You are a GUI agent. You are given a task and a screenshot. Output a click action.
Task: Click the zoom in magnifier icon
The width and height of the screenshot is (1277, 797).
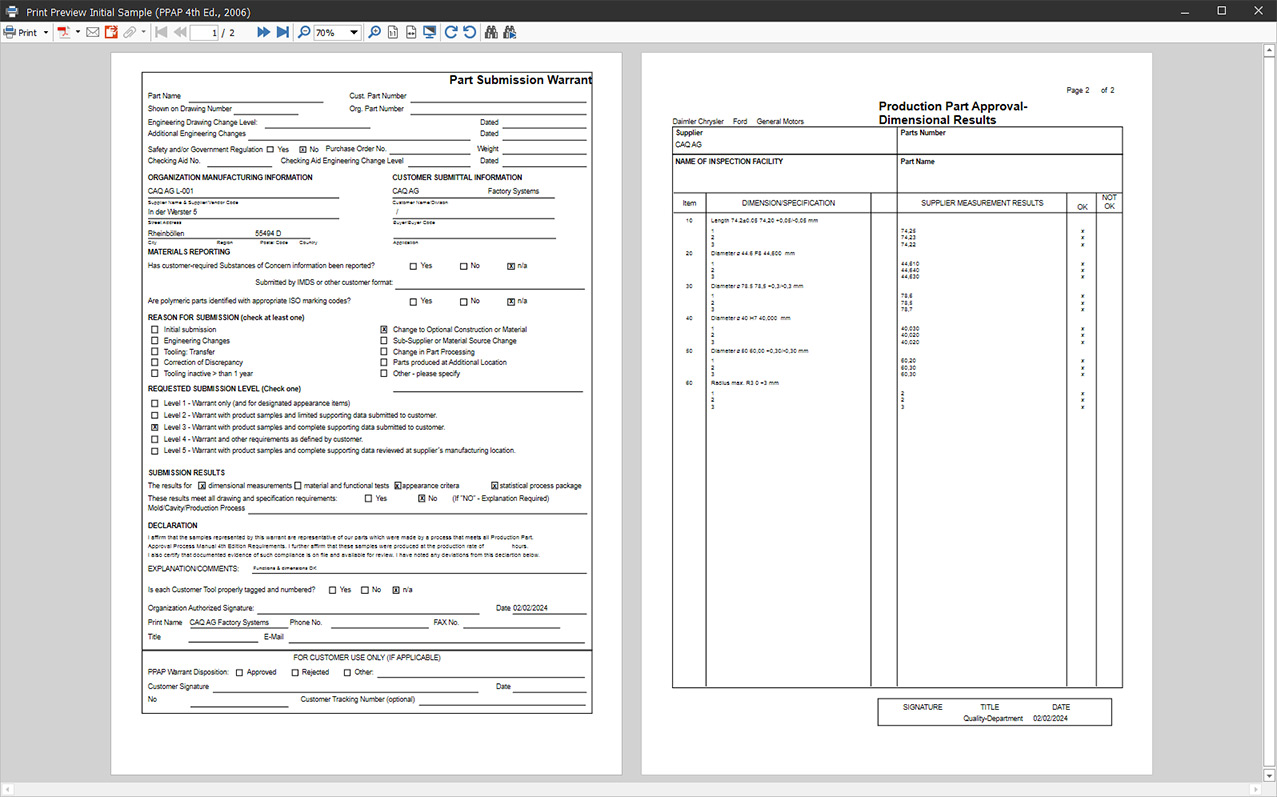point(374,33)
